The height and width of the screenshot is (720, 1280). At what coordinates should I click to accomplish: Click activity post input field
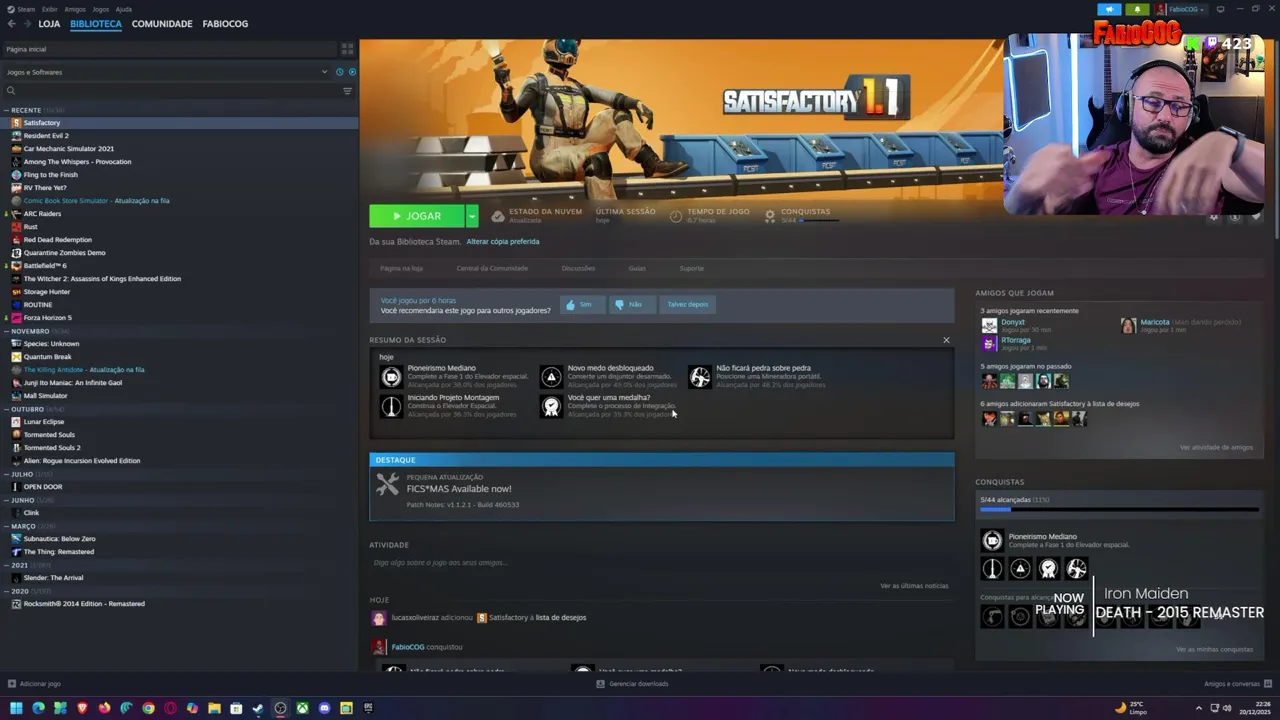coord(661,562)
